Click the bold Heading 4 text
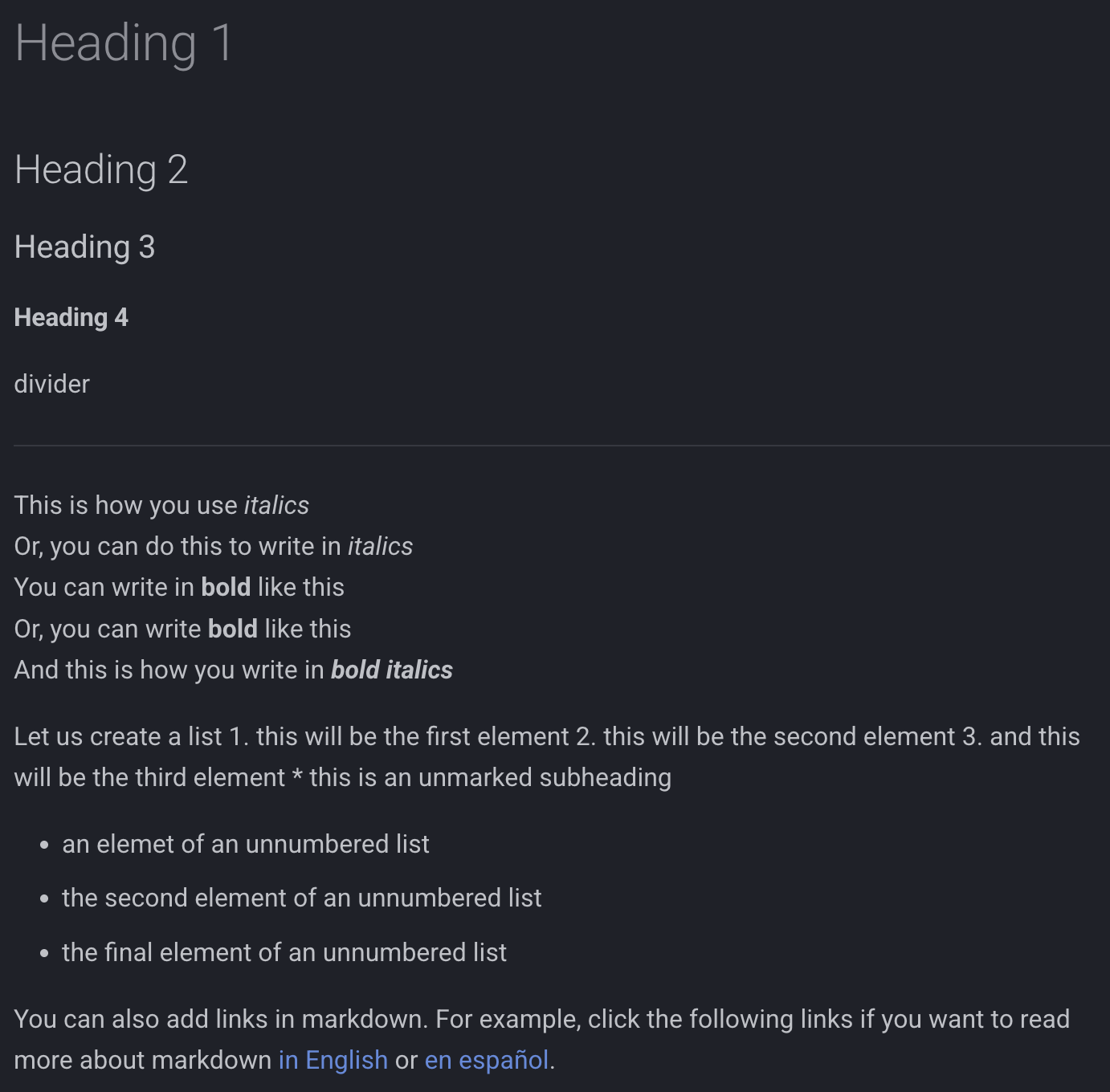1110x1092 pixels. (71, 317)
